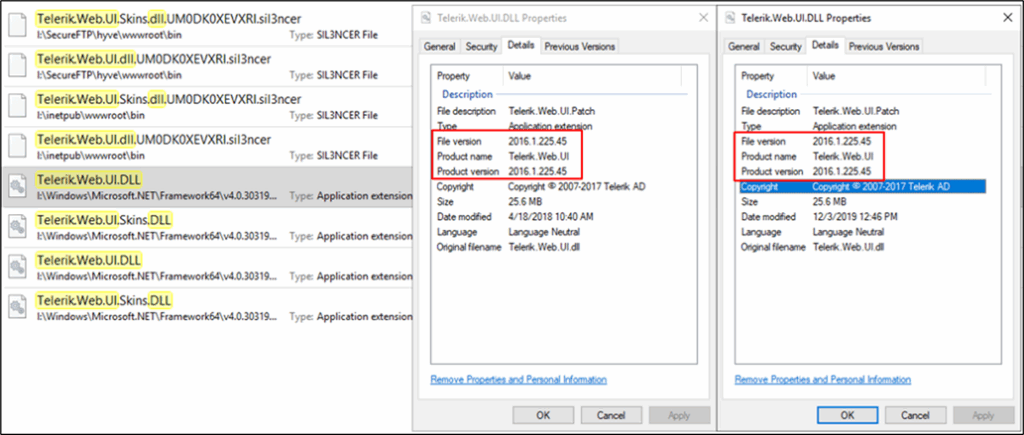This screenshot has width=1024, height=435.
Task: Select Telerik.Web.UI.Skins.dll.UM0DK0XEVXRI.sil3ncer in SecureFTP folder
Action: point(168,19)
